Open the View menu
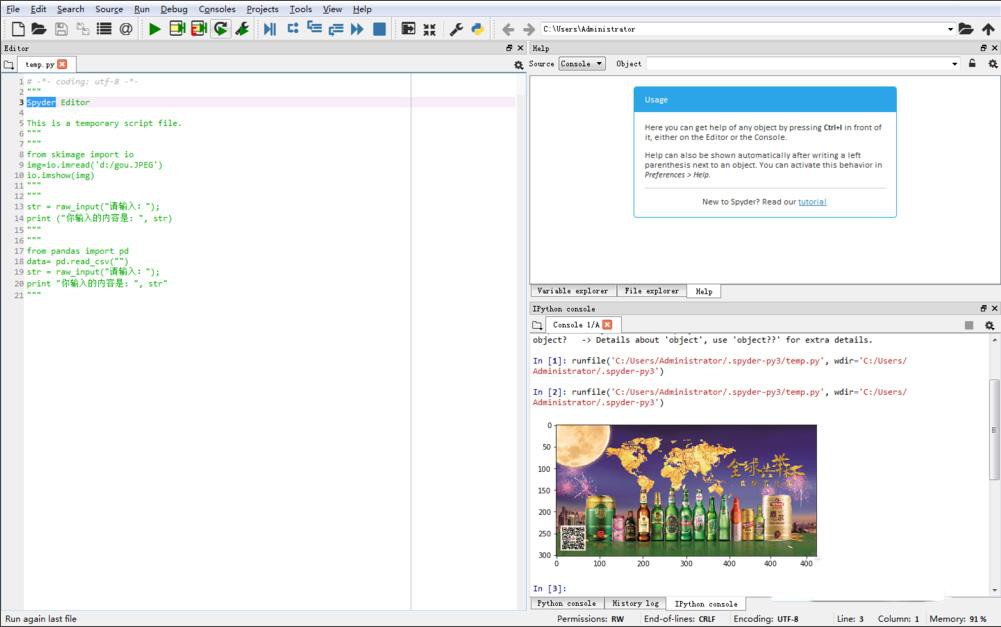Screen dimensions: 1001x627 click(x=332, y=9)
